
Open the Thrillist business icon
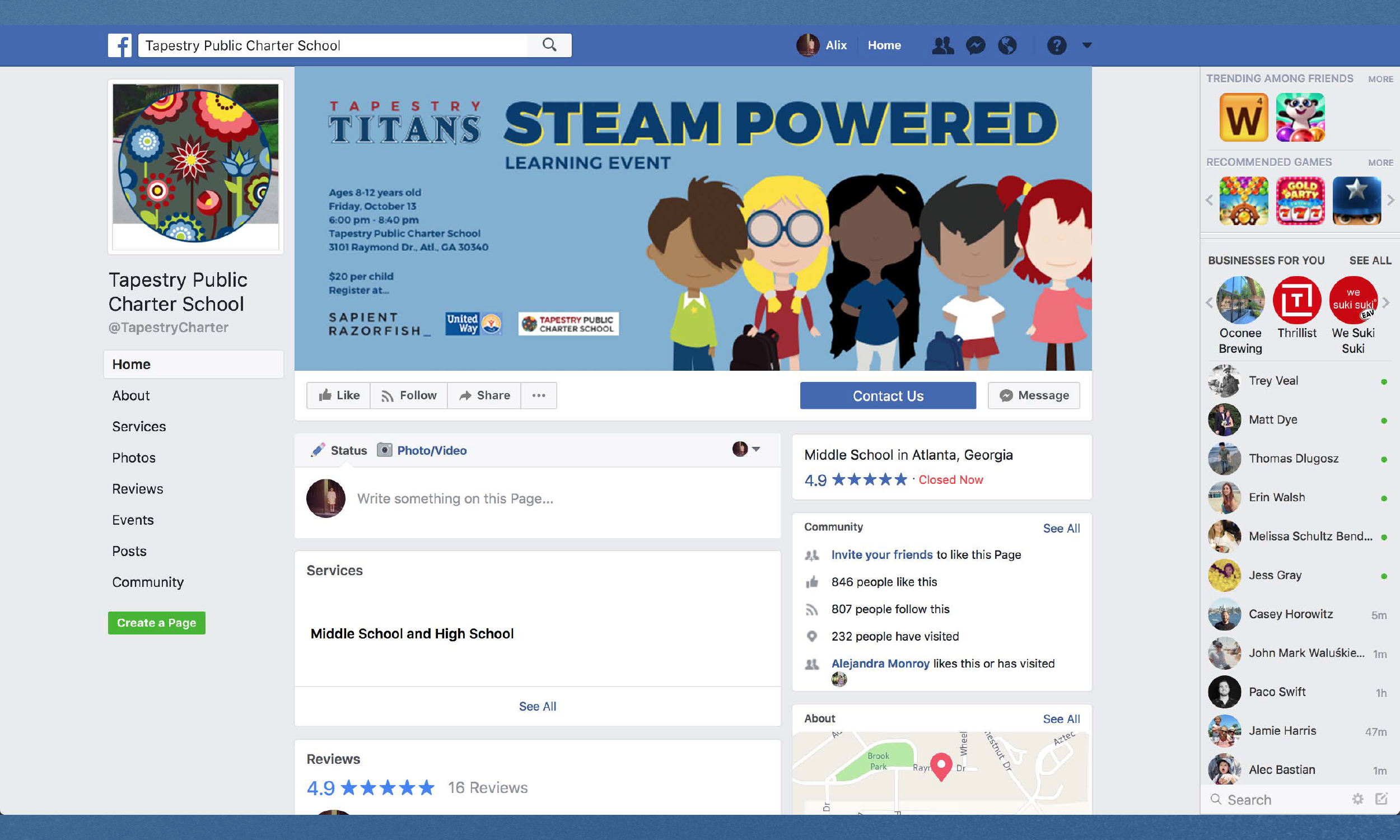[x=1296, y=300]
